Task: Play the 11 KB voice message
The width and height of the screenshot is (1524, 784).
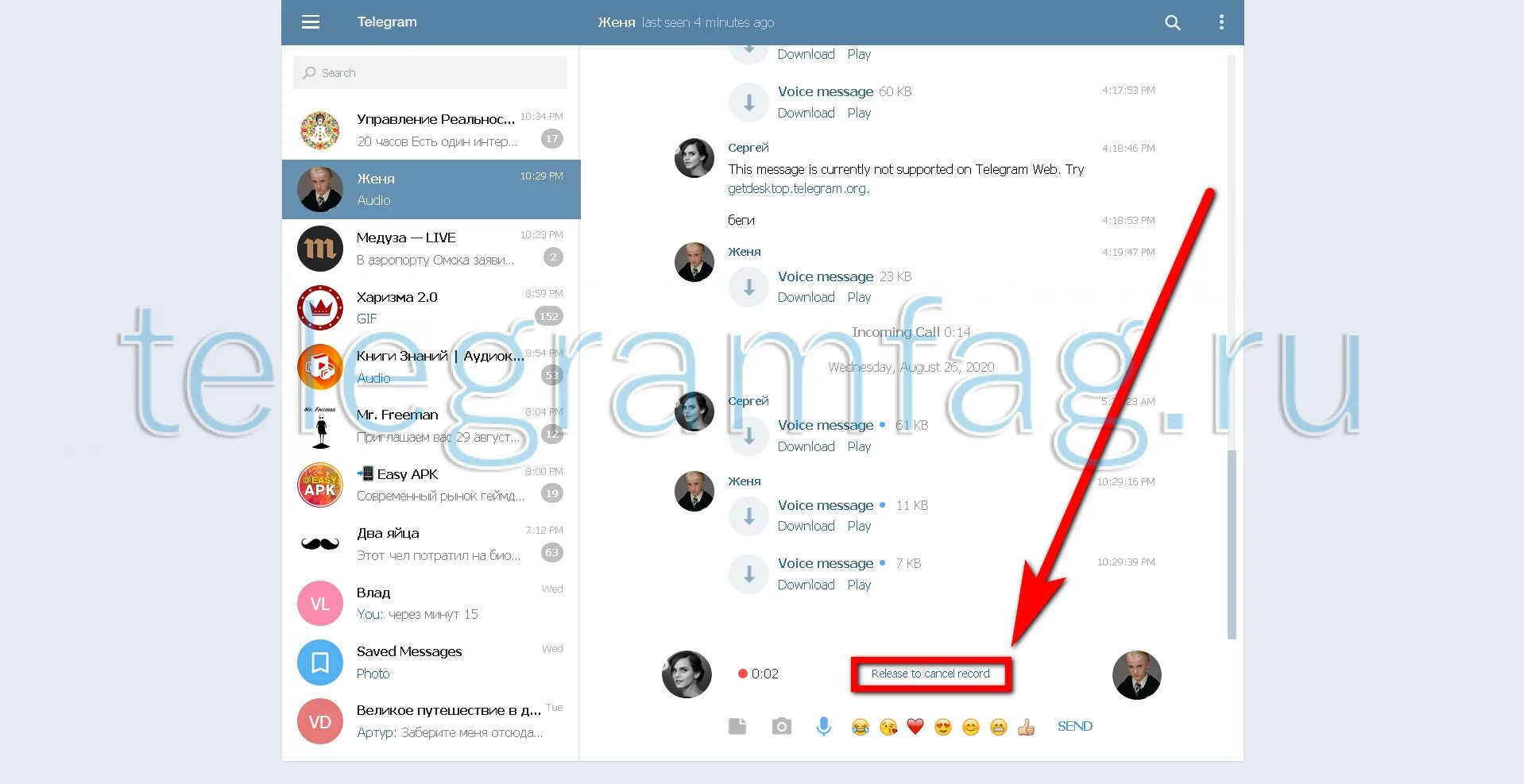Action: click(x=859, y=526)
